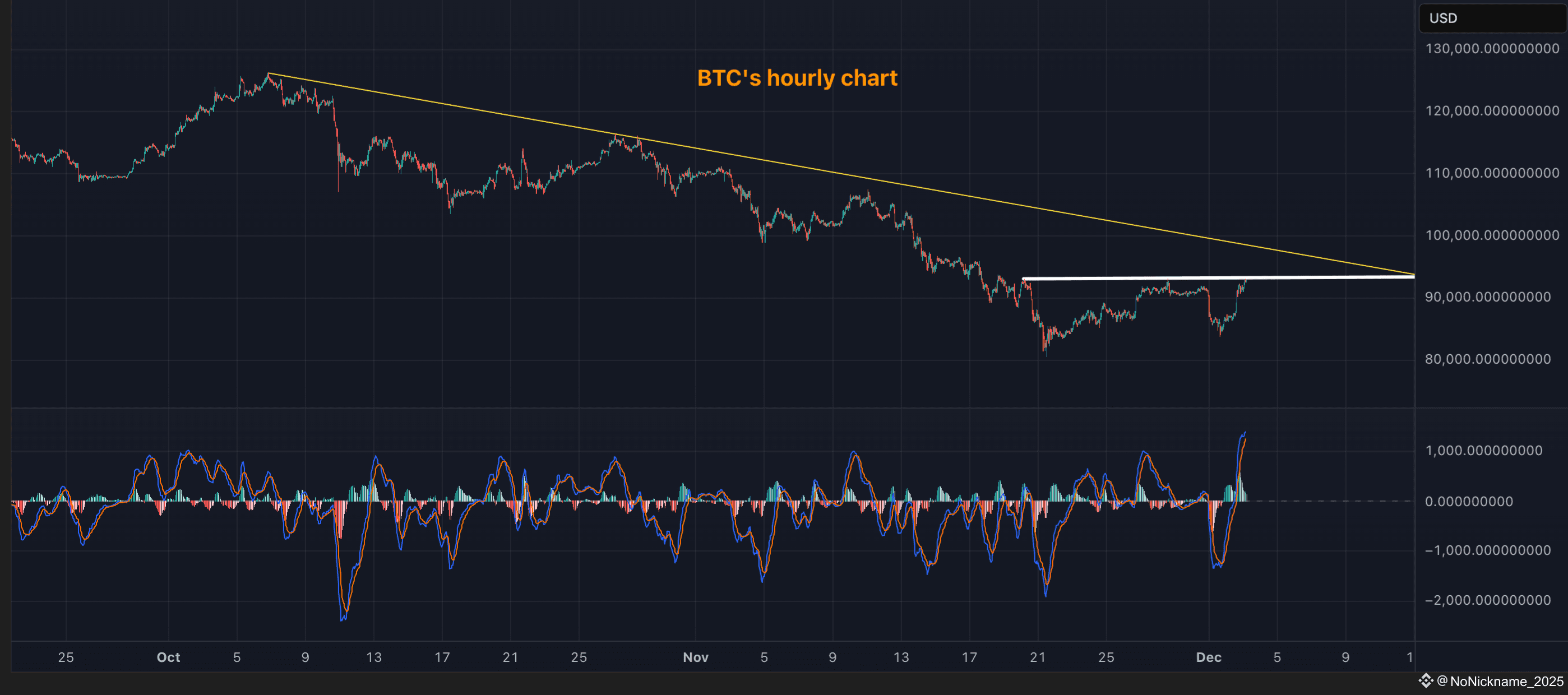Viewport: 1568px width, 695px height.
Task: Click the 0.00 indicator zero-line label
Action: click(x=1468, y=502)
